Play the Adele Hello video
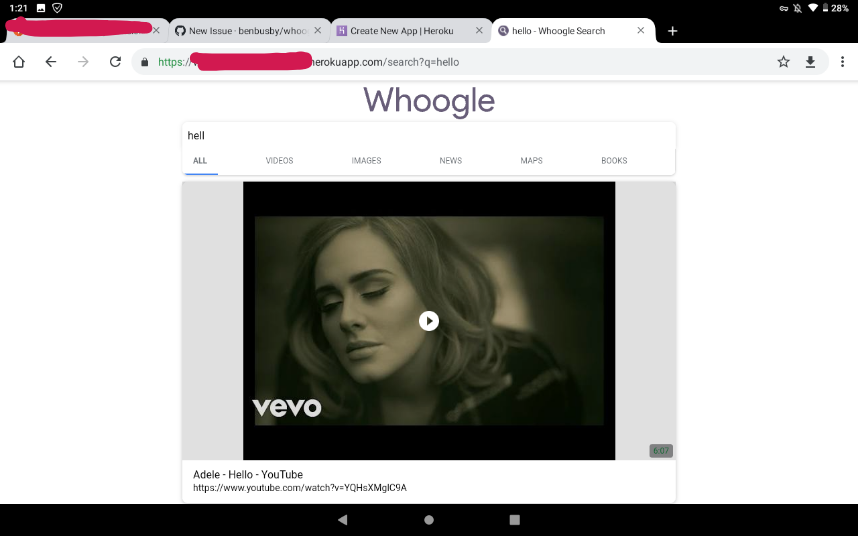 click(x=429, y=321)
